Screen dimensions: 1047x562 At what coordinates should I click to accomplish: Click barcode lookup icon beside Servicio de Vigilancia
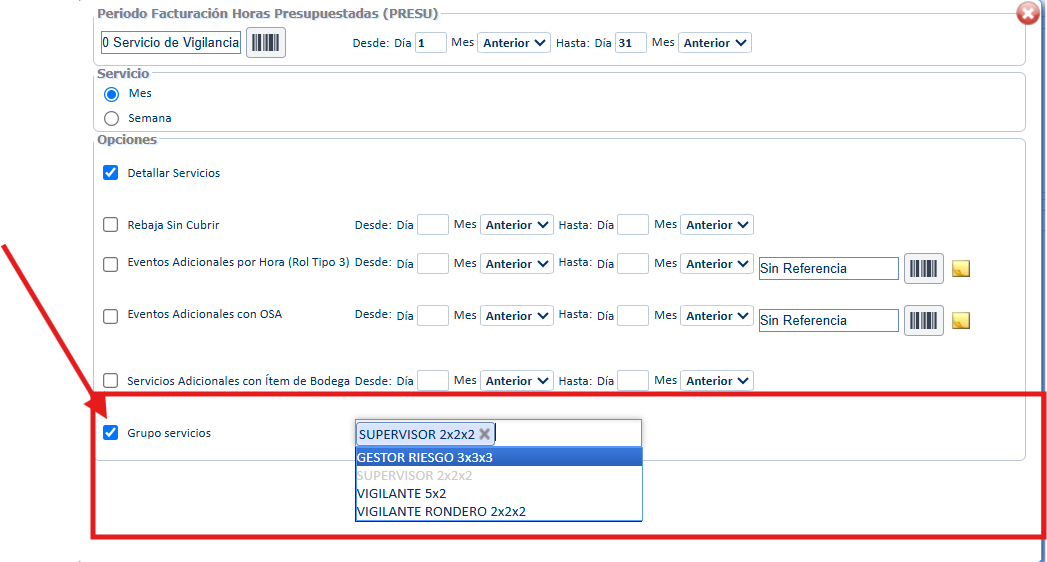coord(266,43)
